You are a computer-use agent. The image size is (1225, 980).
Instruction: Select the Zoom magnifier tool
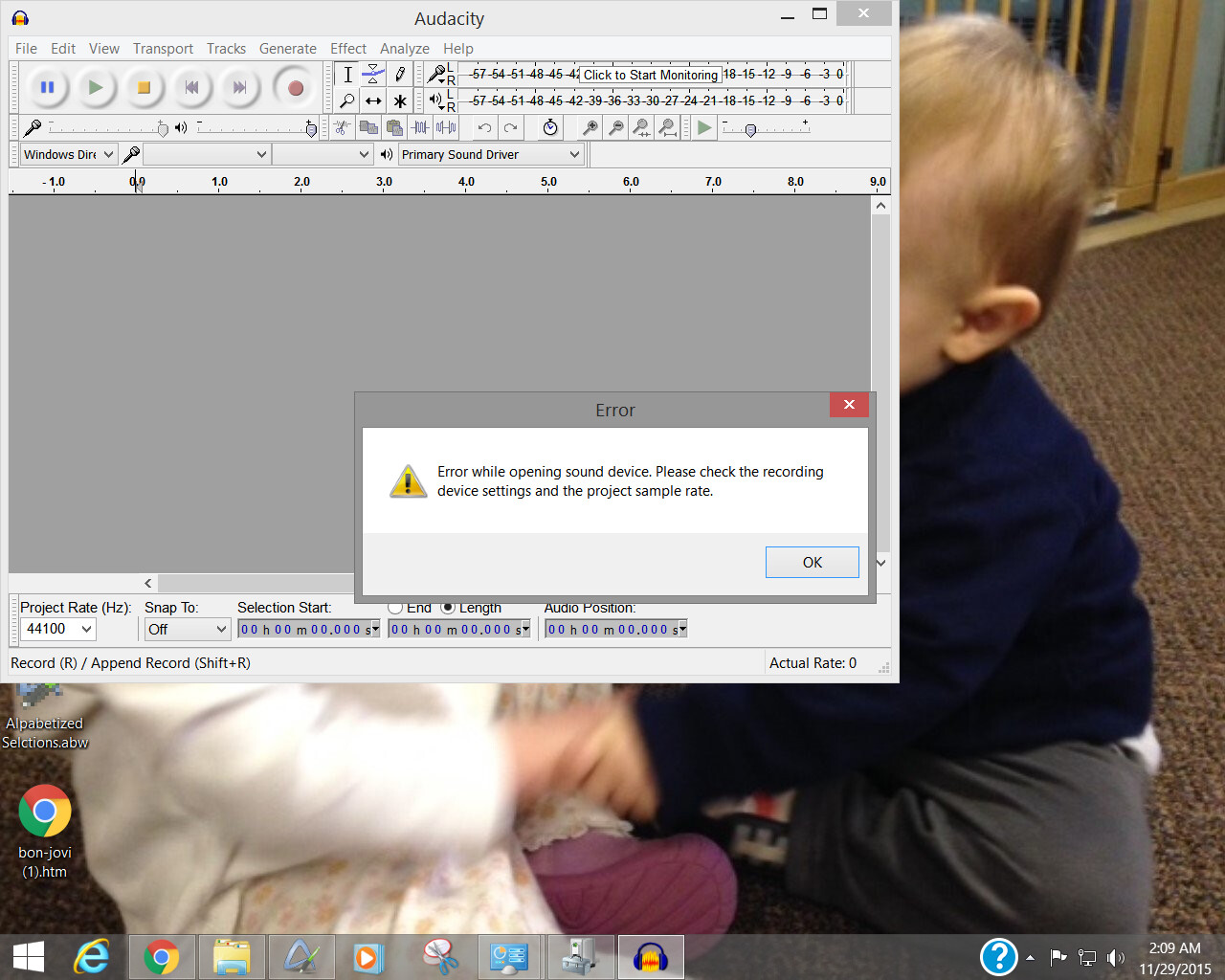point(347,100)
